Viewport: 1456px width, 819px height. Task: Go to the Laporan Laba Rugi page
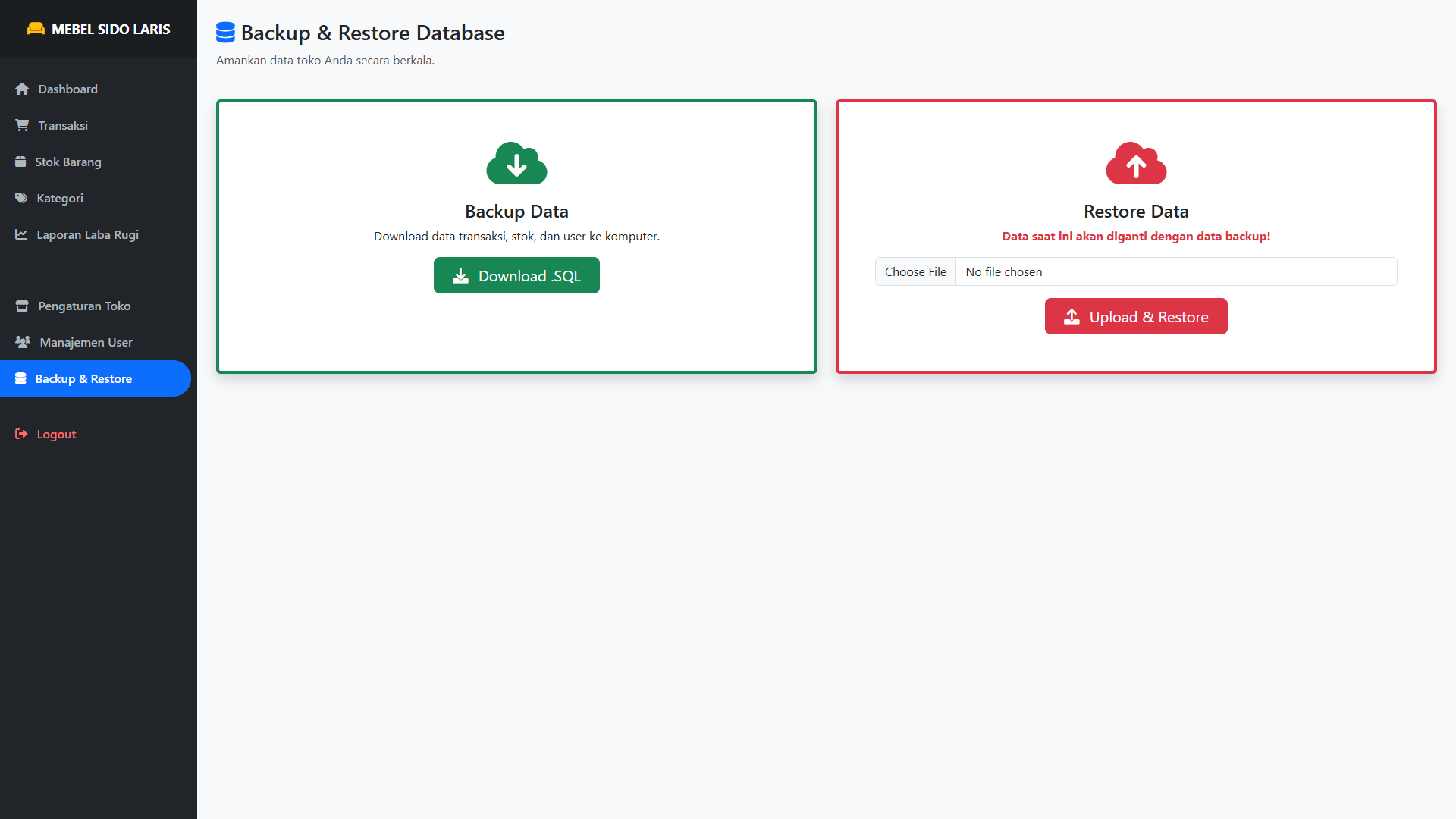click(87, 234)
